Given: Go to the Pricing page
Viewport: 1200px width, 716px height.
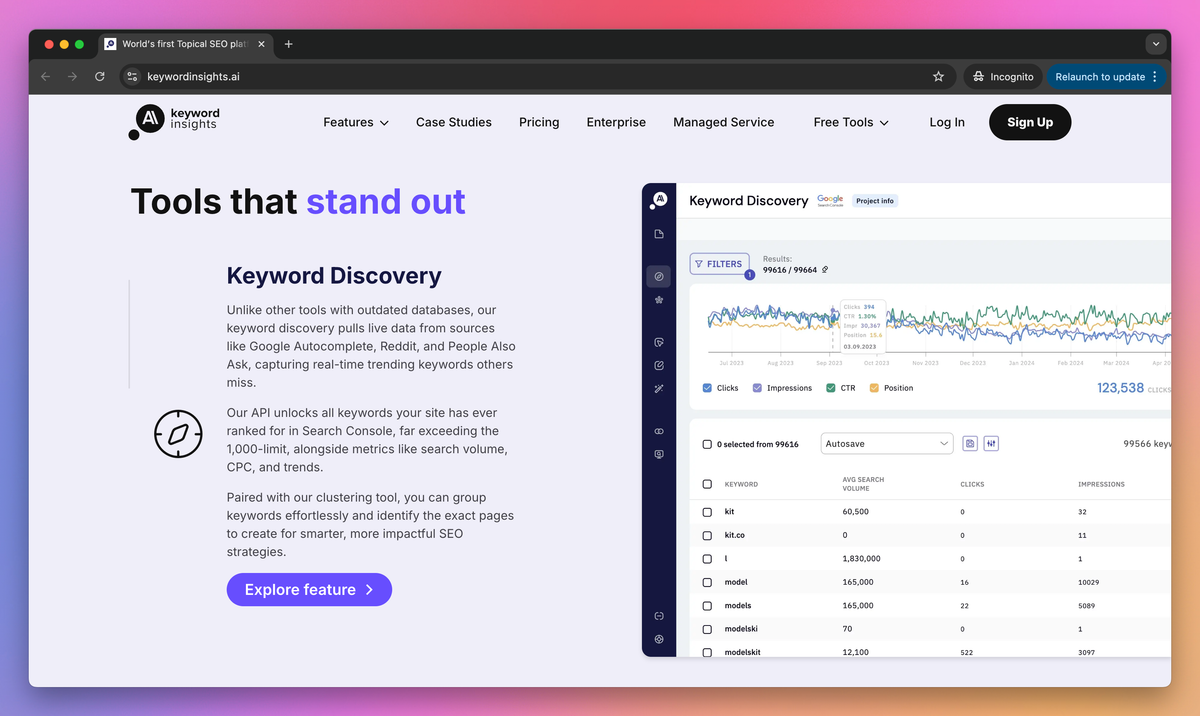Looking at the screenshot, I should point(539,122).
